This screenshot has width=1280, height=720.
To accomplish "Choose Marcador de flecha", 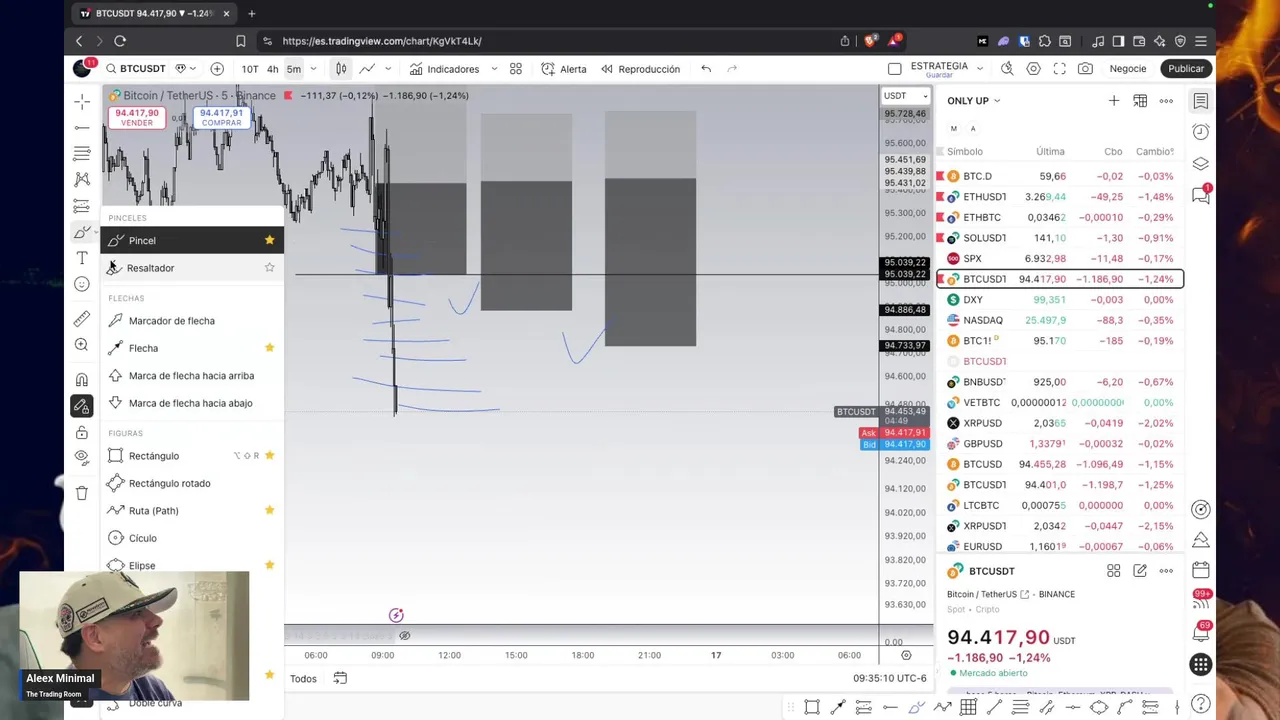I will tap(191, 321).
